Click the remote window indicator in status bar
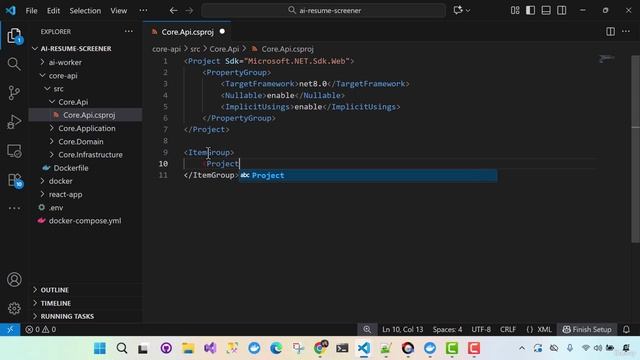640x360 pixels. [10, 329]
